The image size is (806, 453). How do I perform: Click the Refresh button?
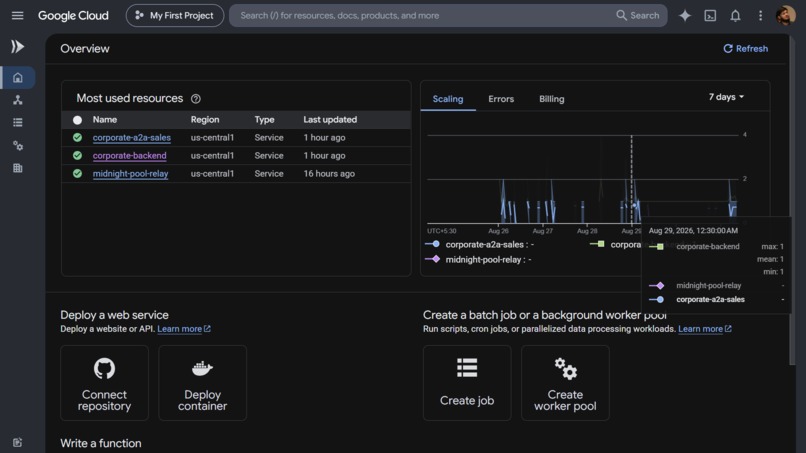click(x=745, y=48)
